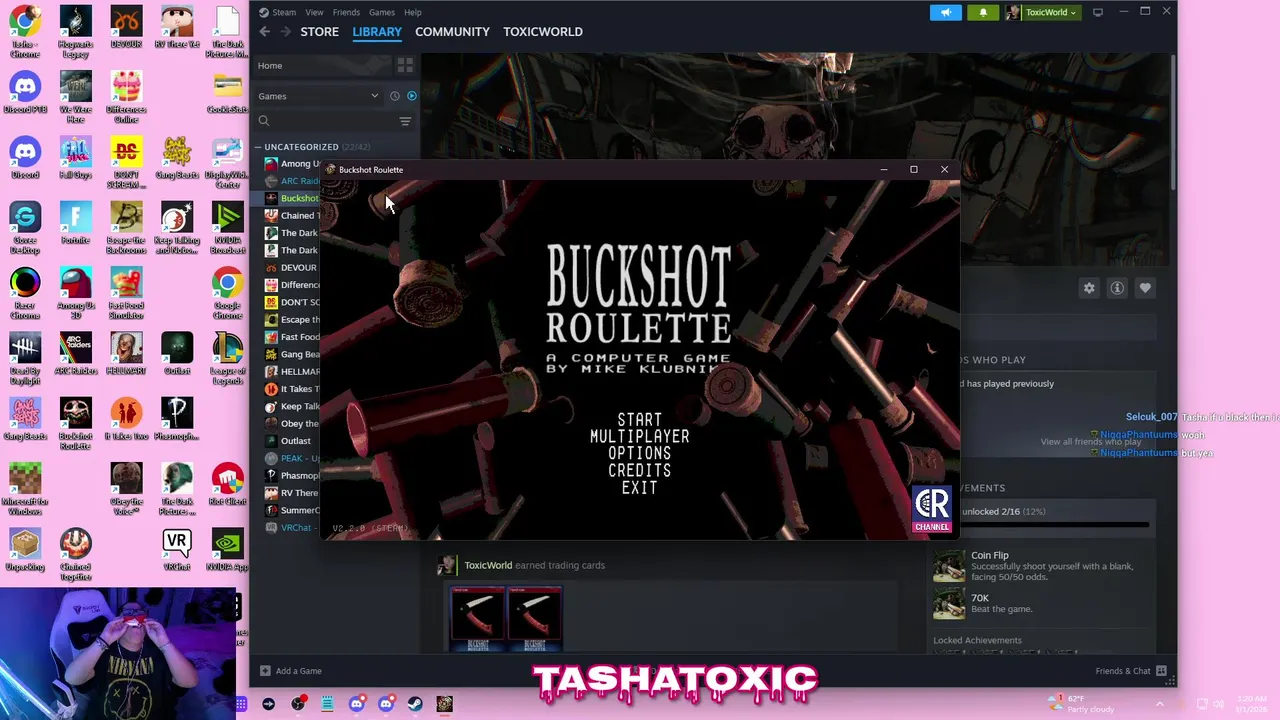Open Discord PTB desktop shortcut

click(25, 93)
